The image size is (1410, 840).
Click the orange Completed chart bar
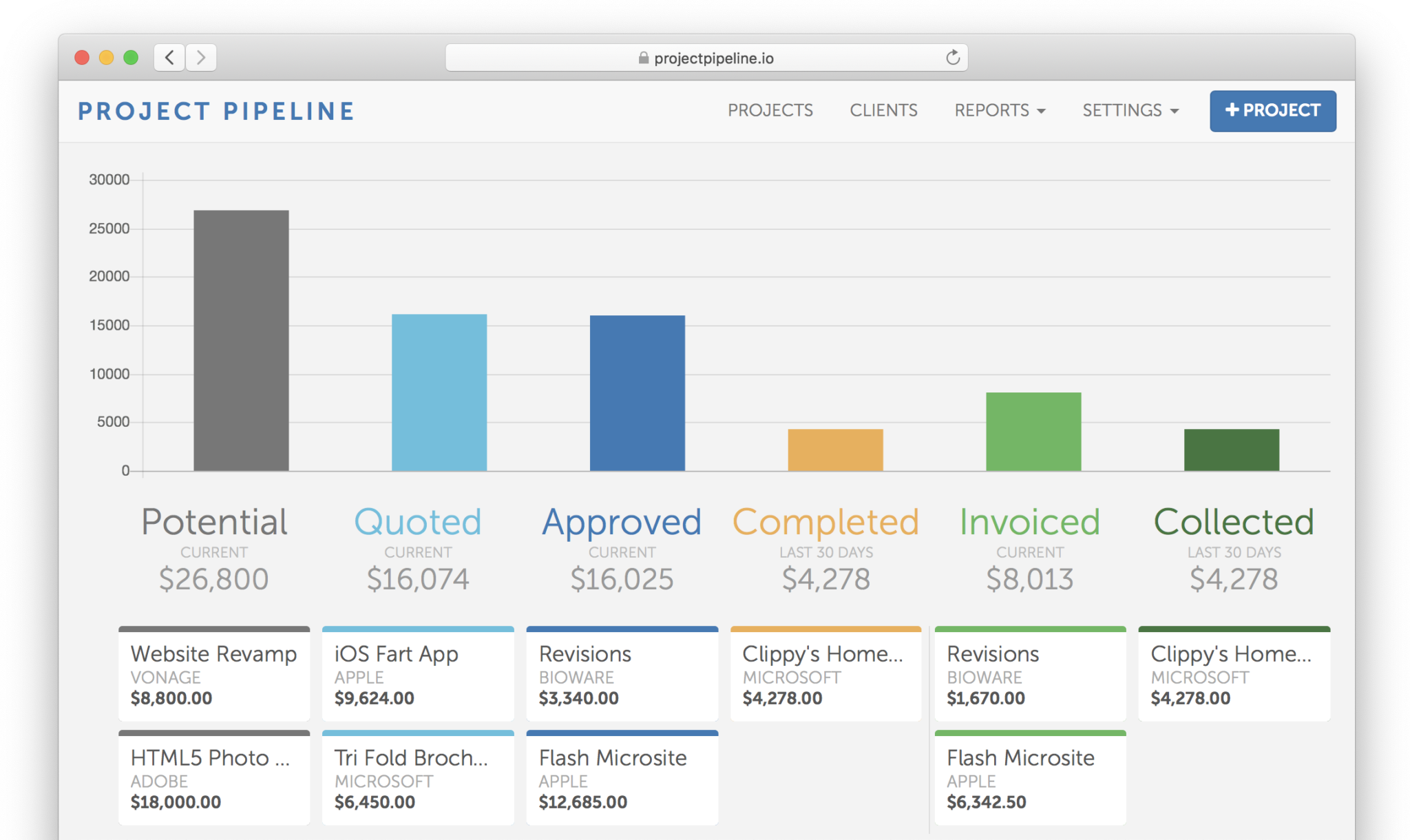[835, 450]
